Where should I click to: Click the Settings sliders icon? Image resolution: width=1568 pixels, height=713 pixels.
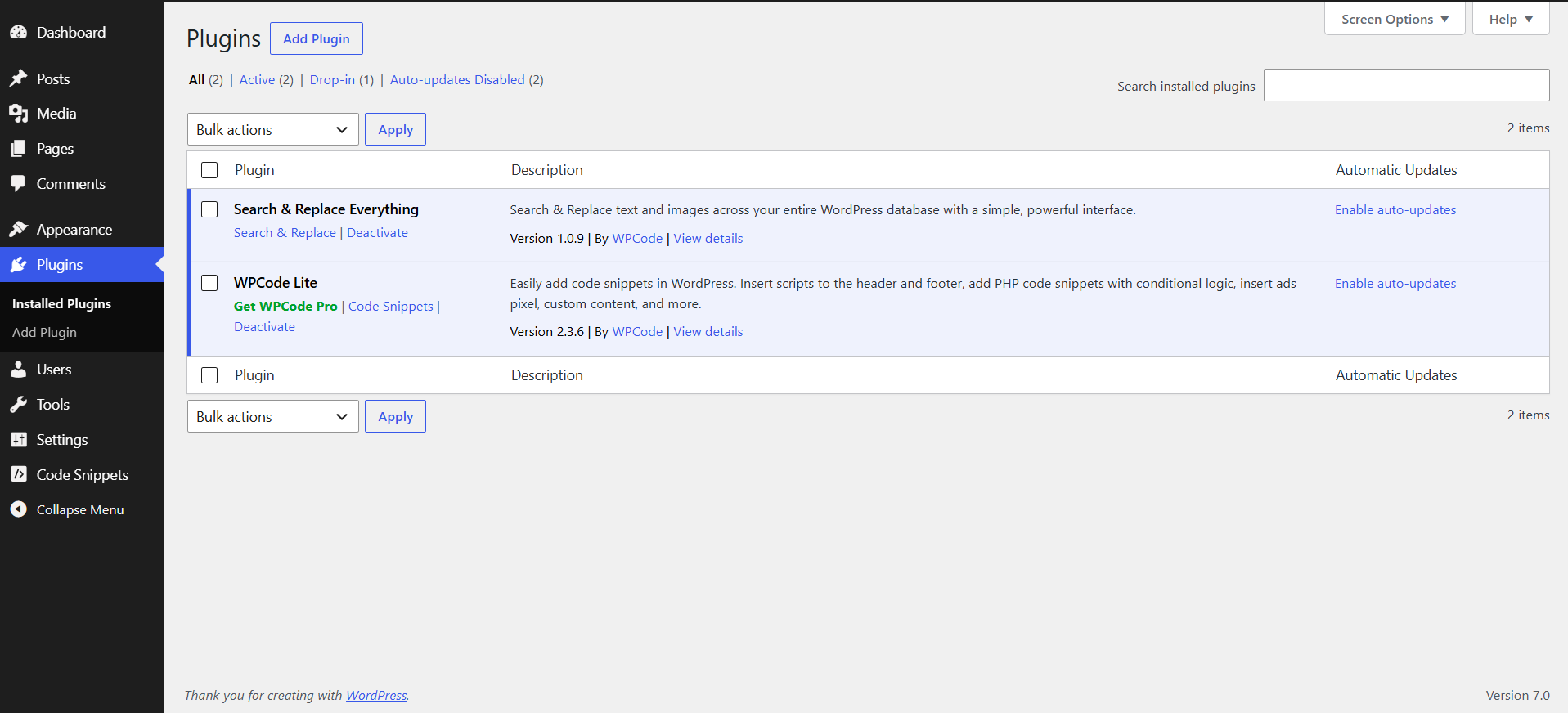click(x=18, y=440)
